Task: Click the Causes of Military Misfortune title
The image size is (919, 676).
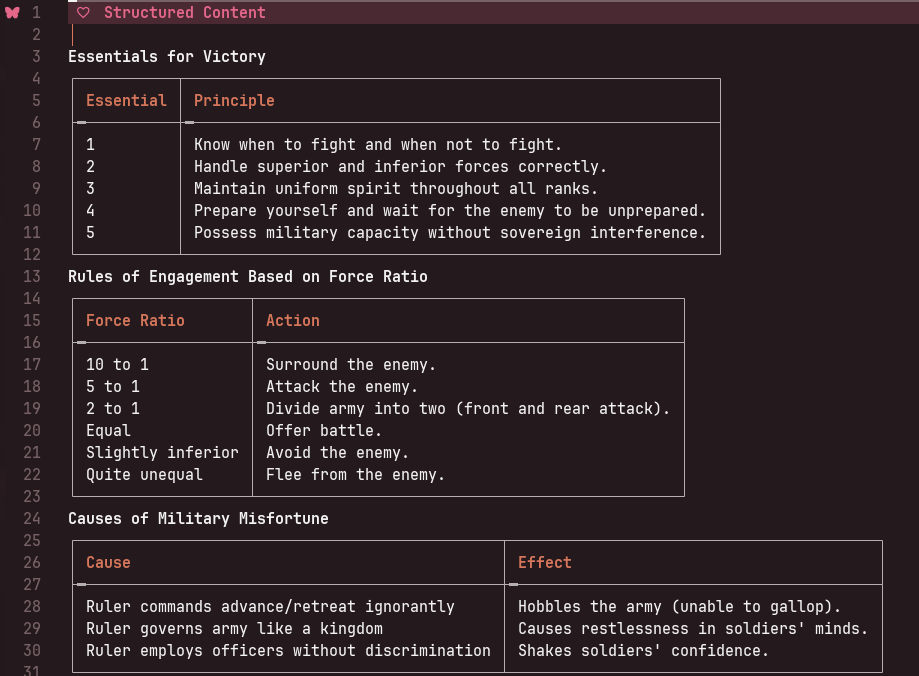Action: [198, 519]
